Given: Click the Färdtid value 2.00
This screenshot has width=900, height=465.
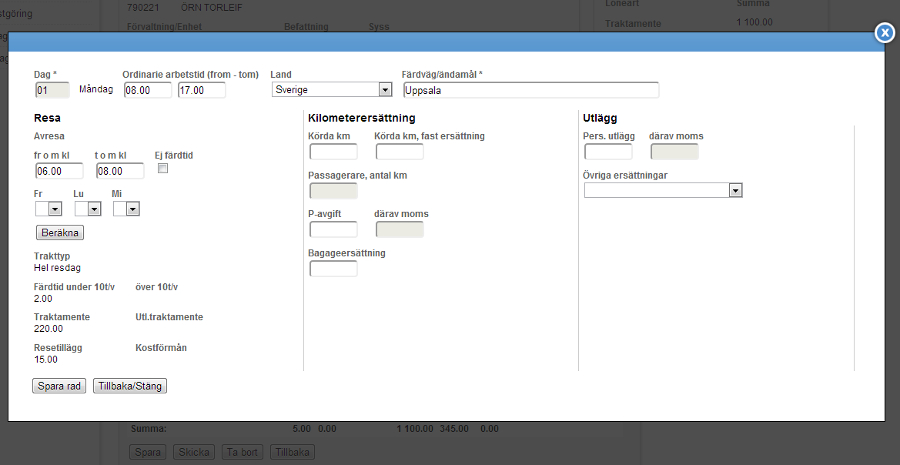Looking at the screenshot, I should tap(43, 299).
